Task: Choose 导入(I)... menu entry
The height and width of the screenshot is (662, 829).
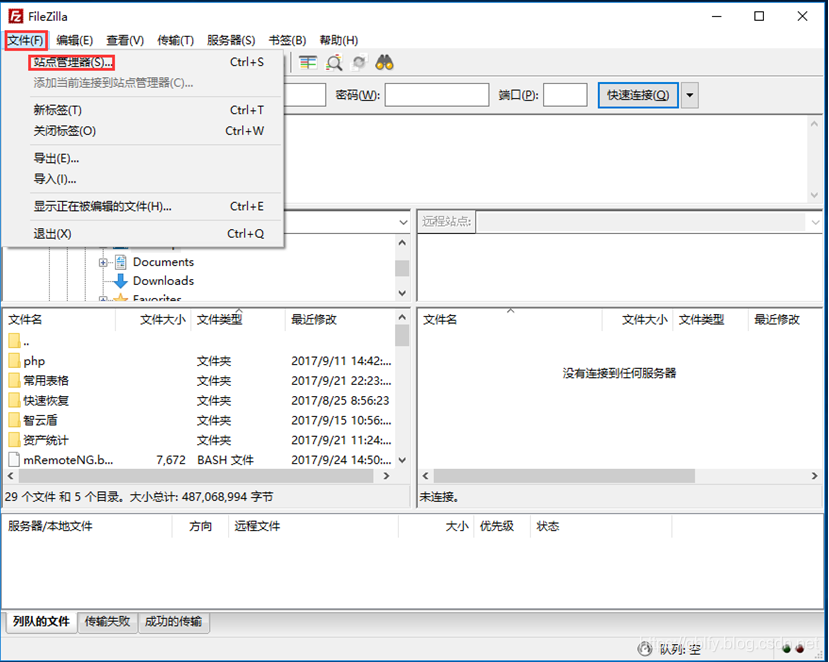Action: [144, 179]
